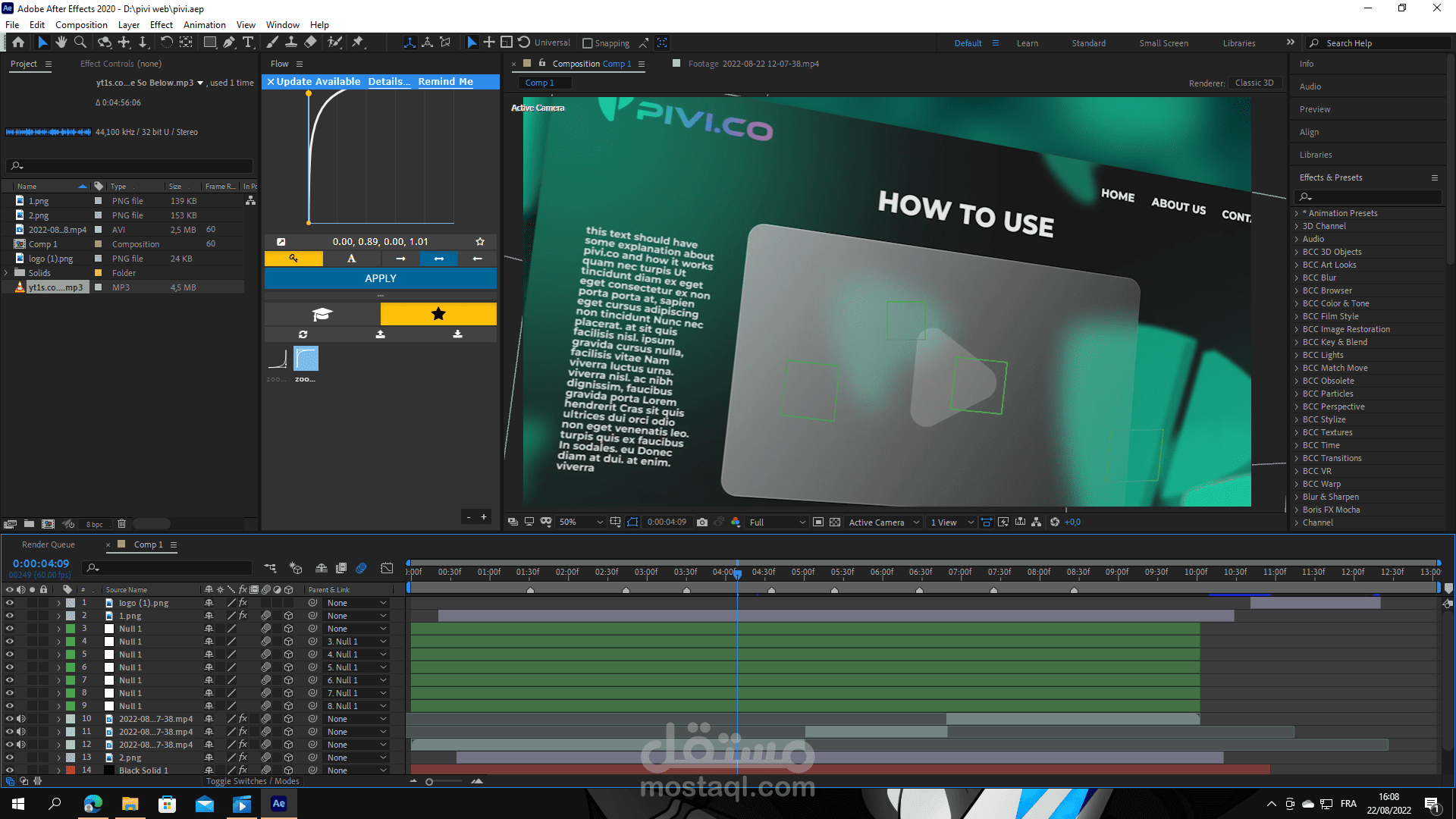Screen dimensions: 1456x819
Task: Click the Remind Me link
Action: 445,81
